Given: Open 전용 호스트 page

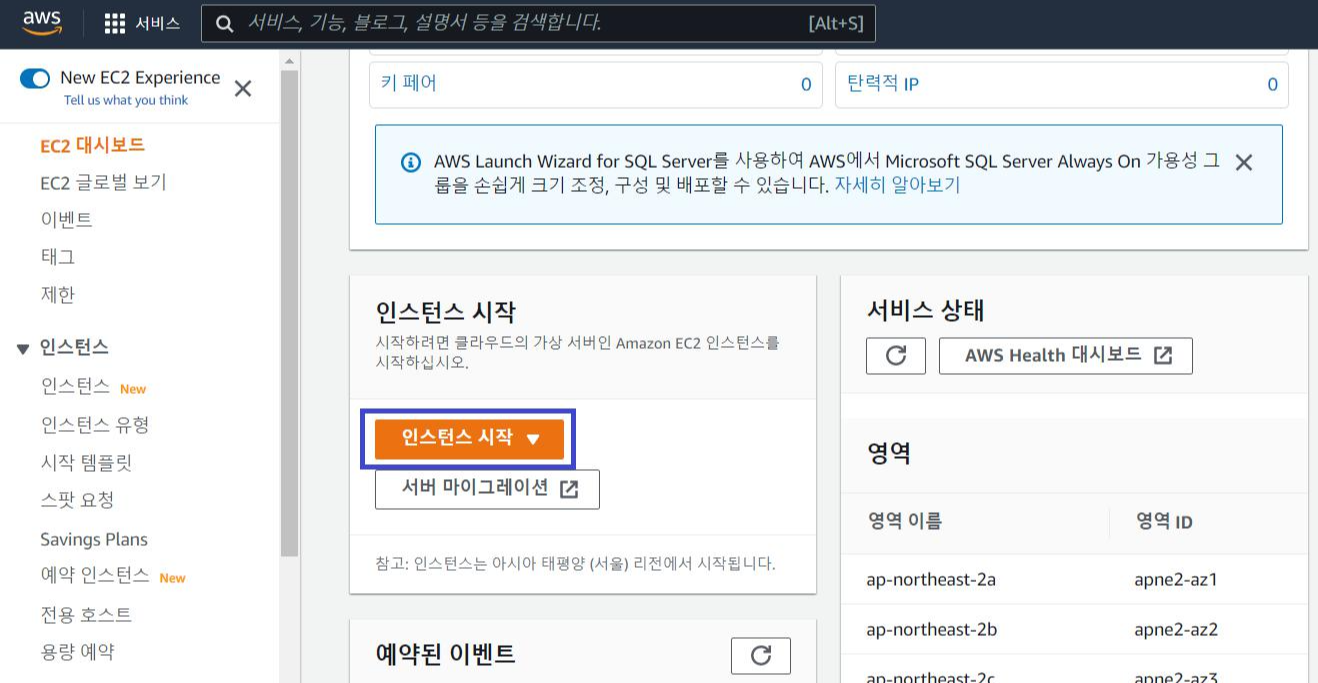Looking at the screenshot, I should [86, 614].
